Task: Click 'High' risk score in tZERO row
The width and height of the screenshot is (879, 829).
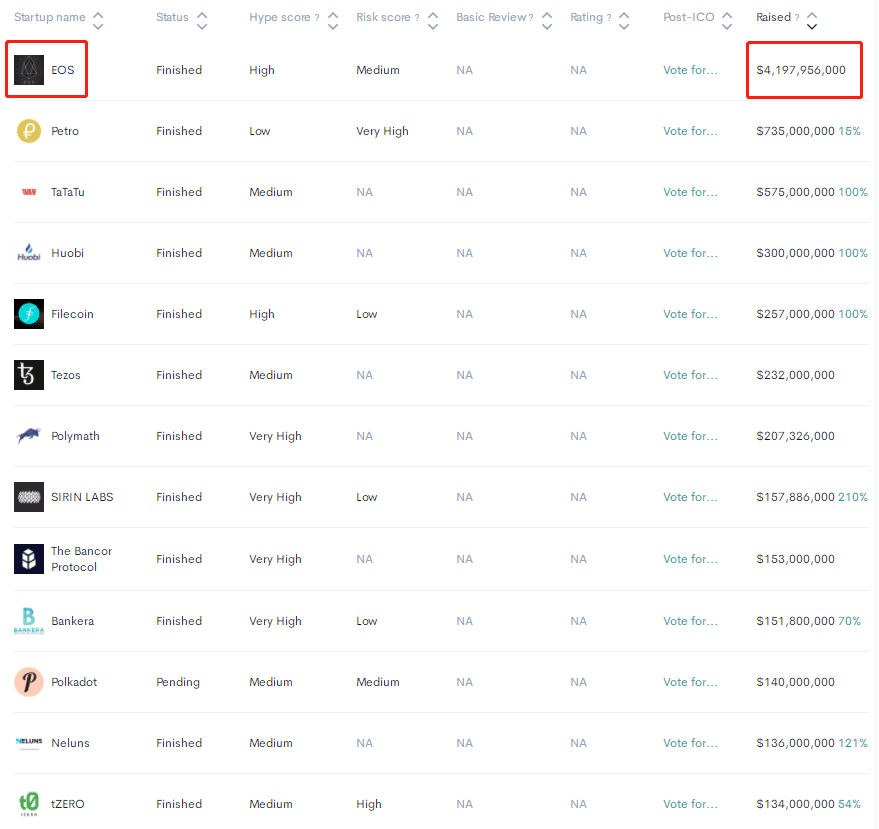Action: click(369, 804)
